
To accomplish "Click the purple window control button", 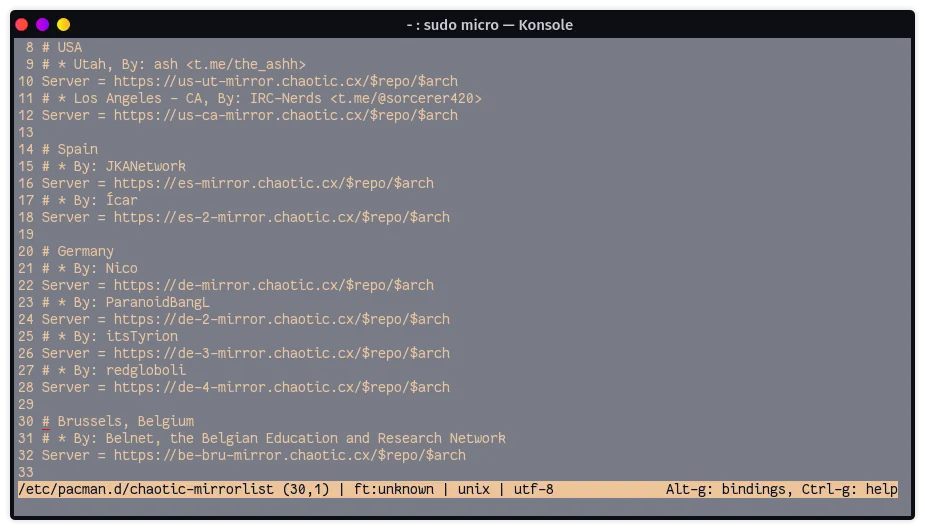I will tap(42, 25).
